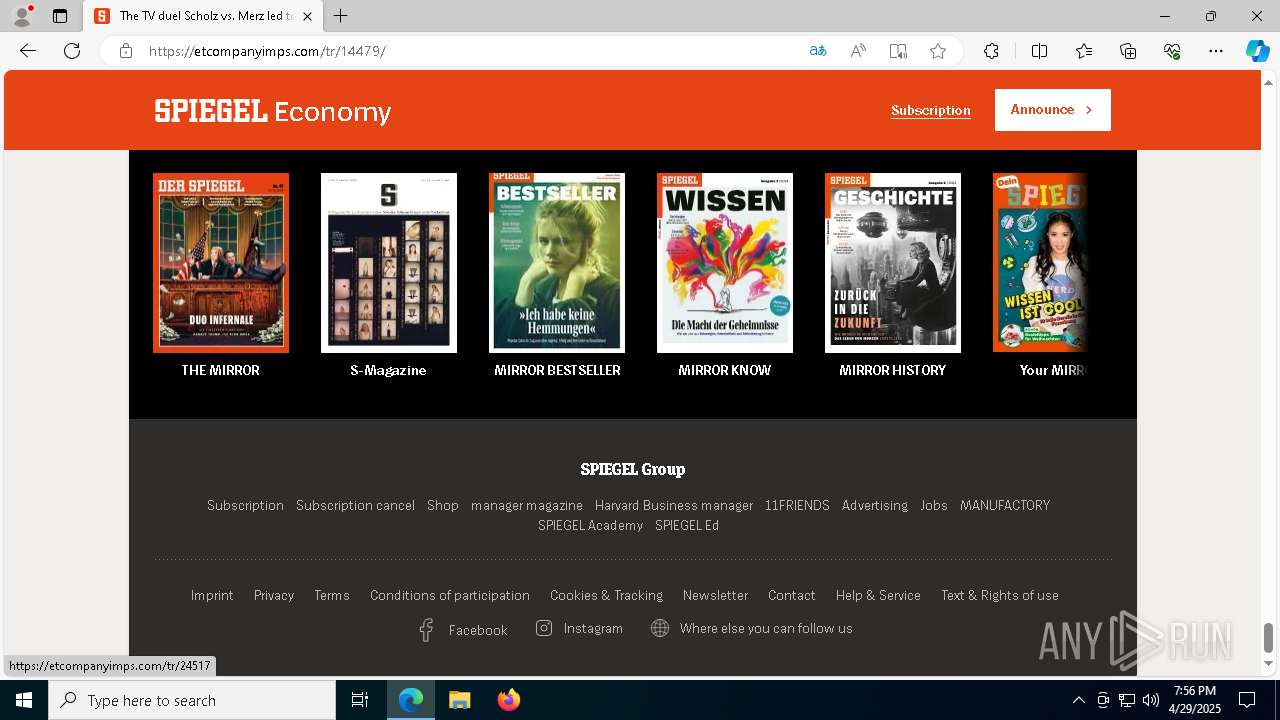This screenshot has height=720, width=1280.
Task: Open the Imprint link
Action: pos(212,595)
